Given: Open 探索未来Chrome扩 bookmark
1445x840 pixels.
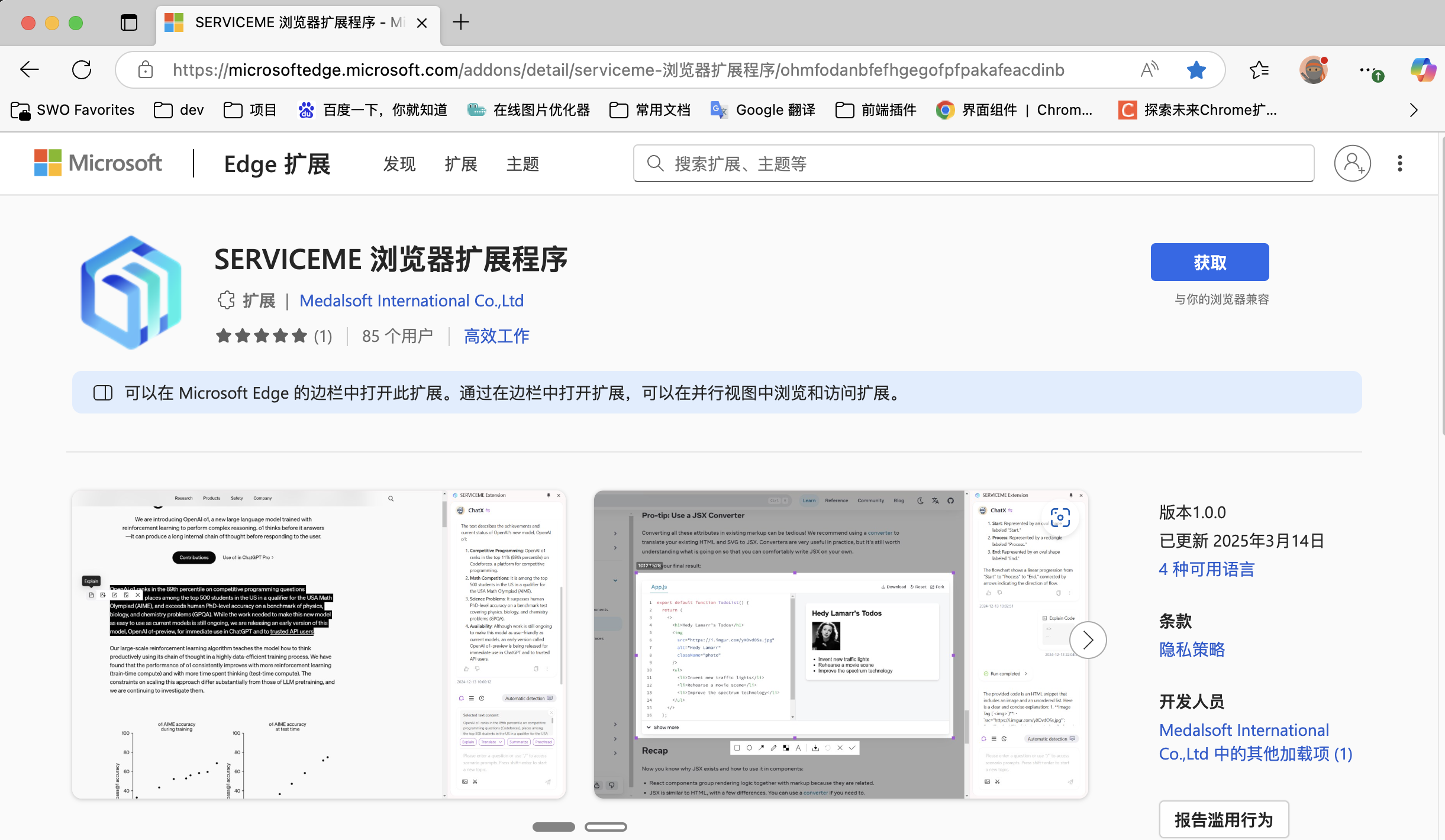Looking at the screenshot, I should click(1198, 110).
